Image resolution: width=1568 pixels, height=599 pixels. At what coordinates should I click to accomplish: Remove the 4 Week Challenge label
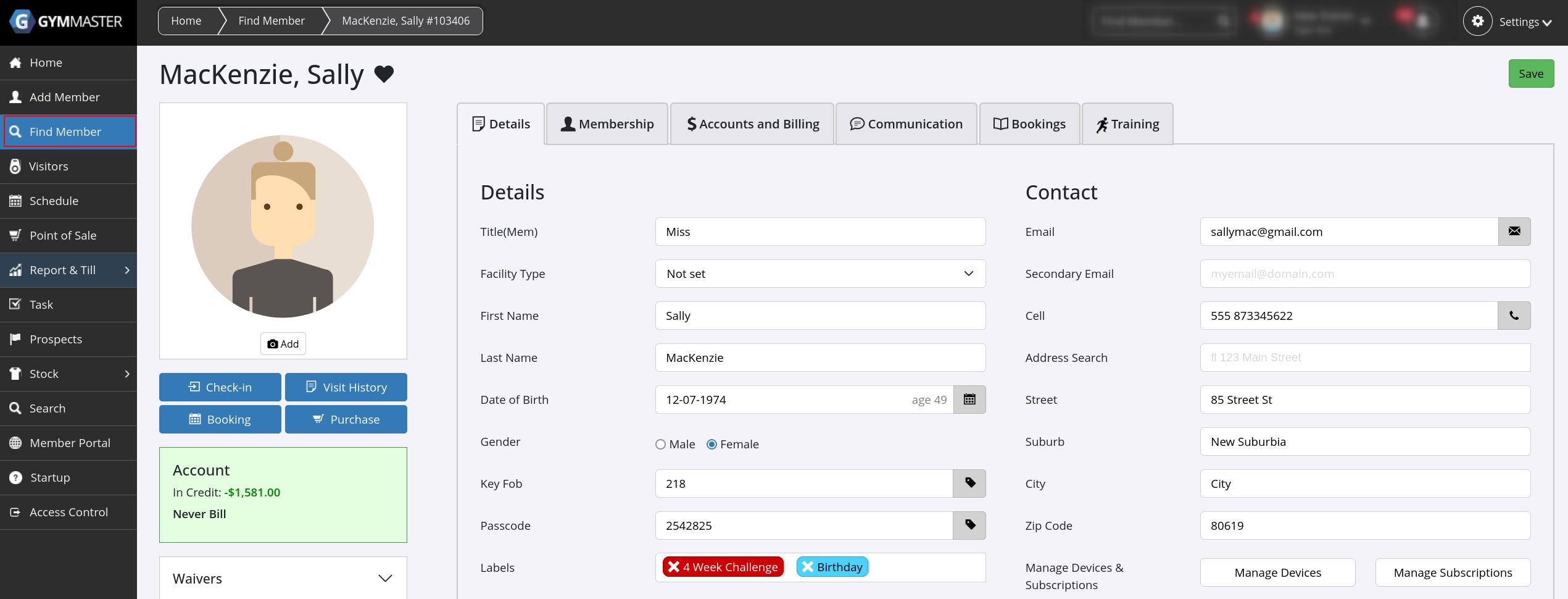[673, 567]
